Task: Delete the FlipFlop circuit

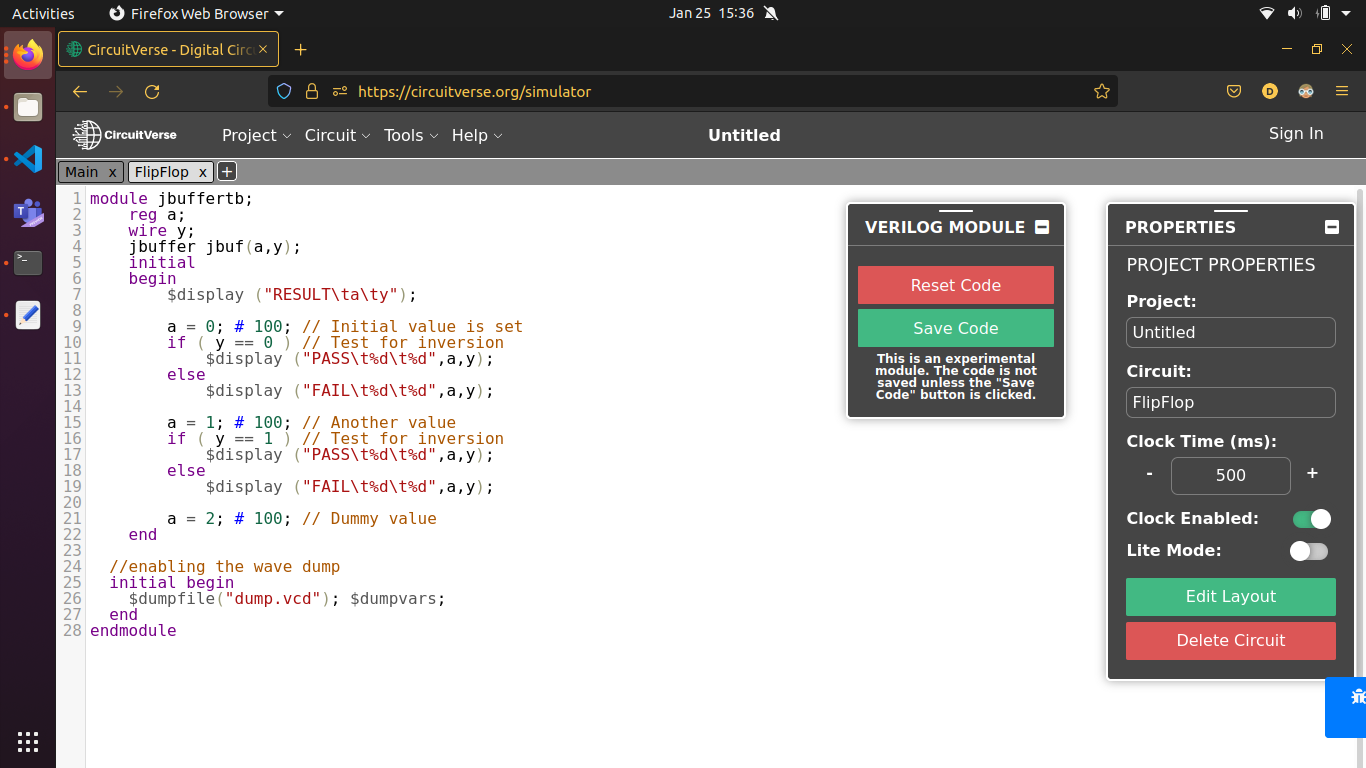Action: [x=1230, y=640]
